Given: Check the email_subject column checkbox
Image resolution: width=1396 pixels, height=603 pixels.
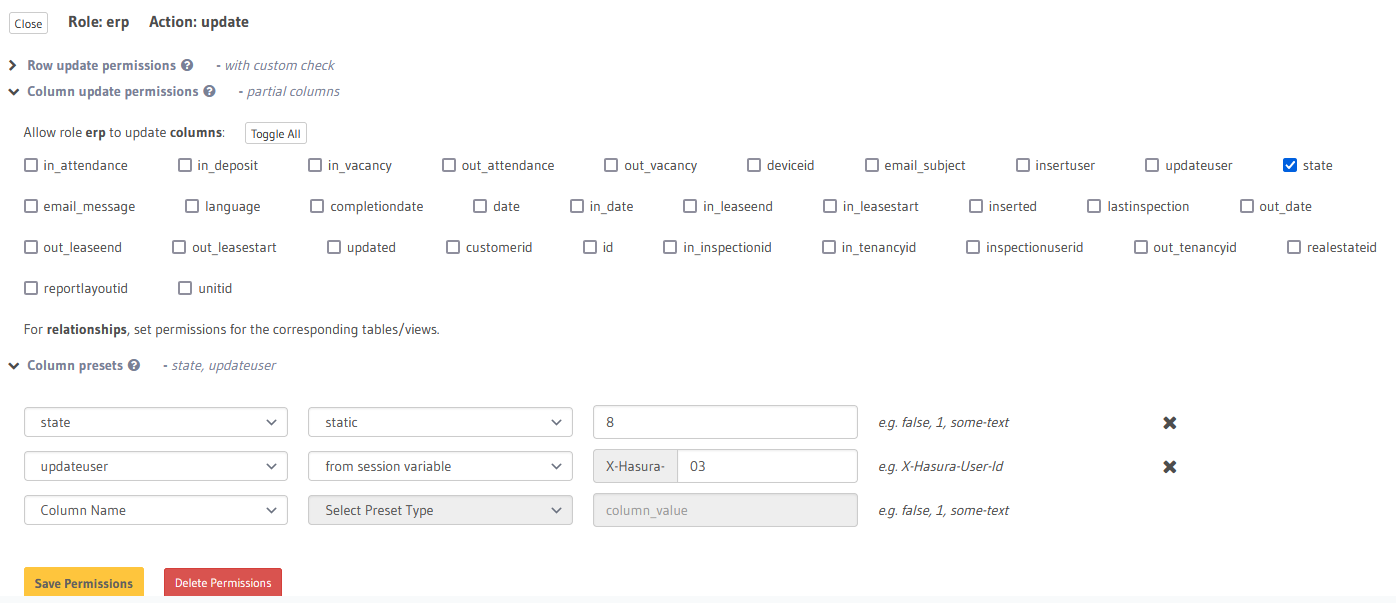Looking at the screenshot, I should (872, 165).
